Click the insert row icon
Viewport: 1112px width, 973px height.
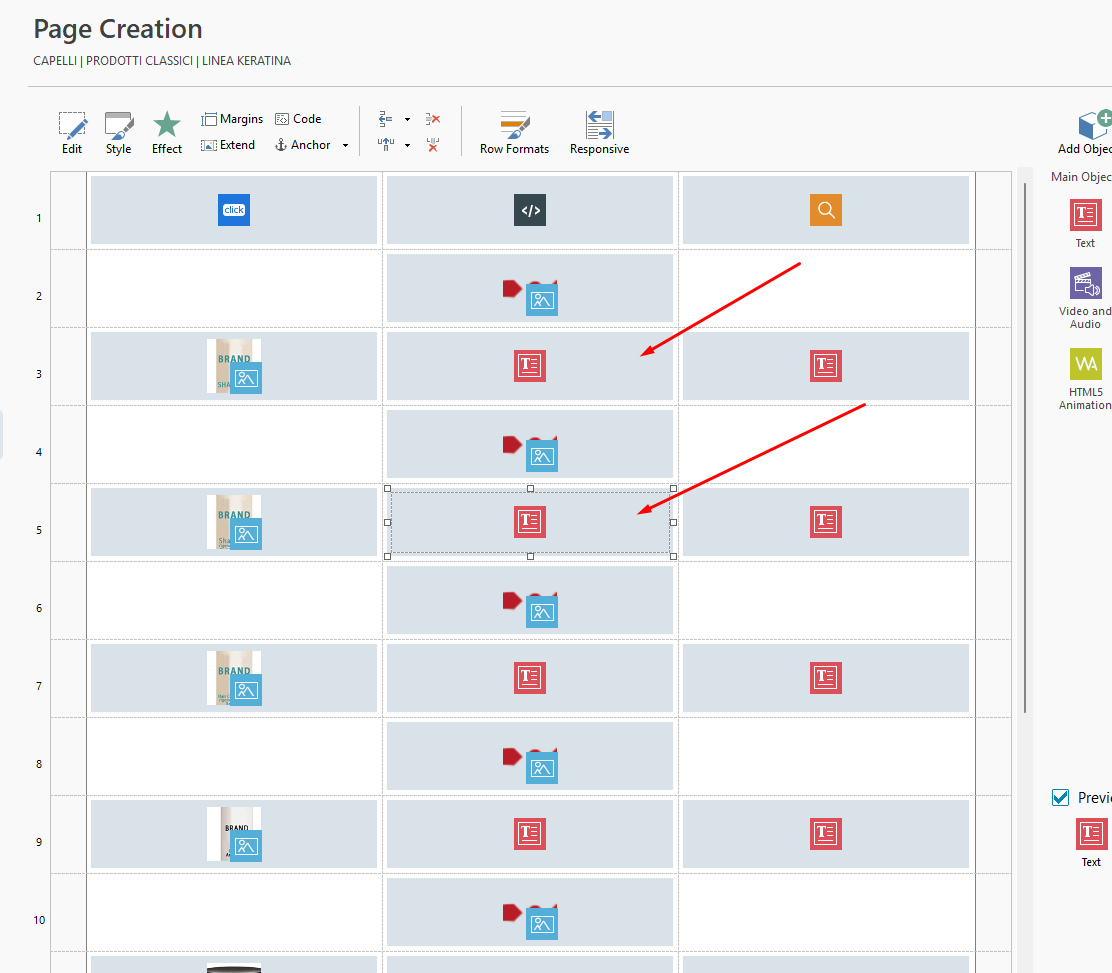pyautogui.click(x=386, y=118)
